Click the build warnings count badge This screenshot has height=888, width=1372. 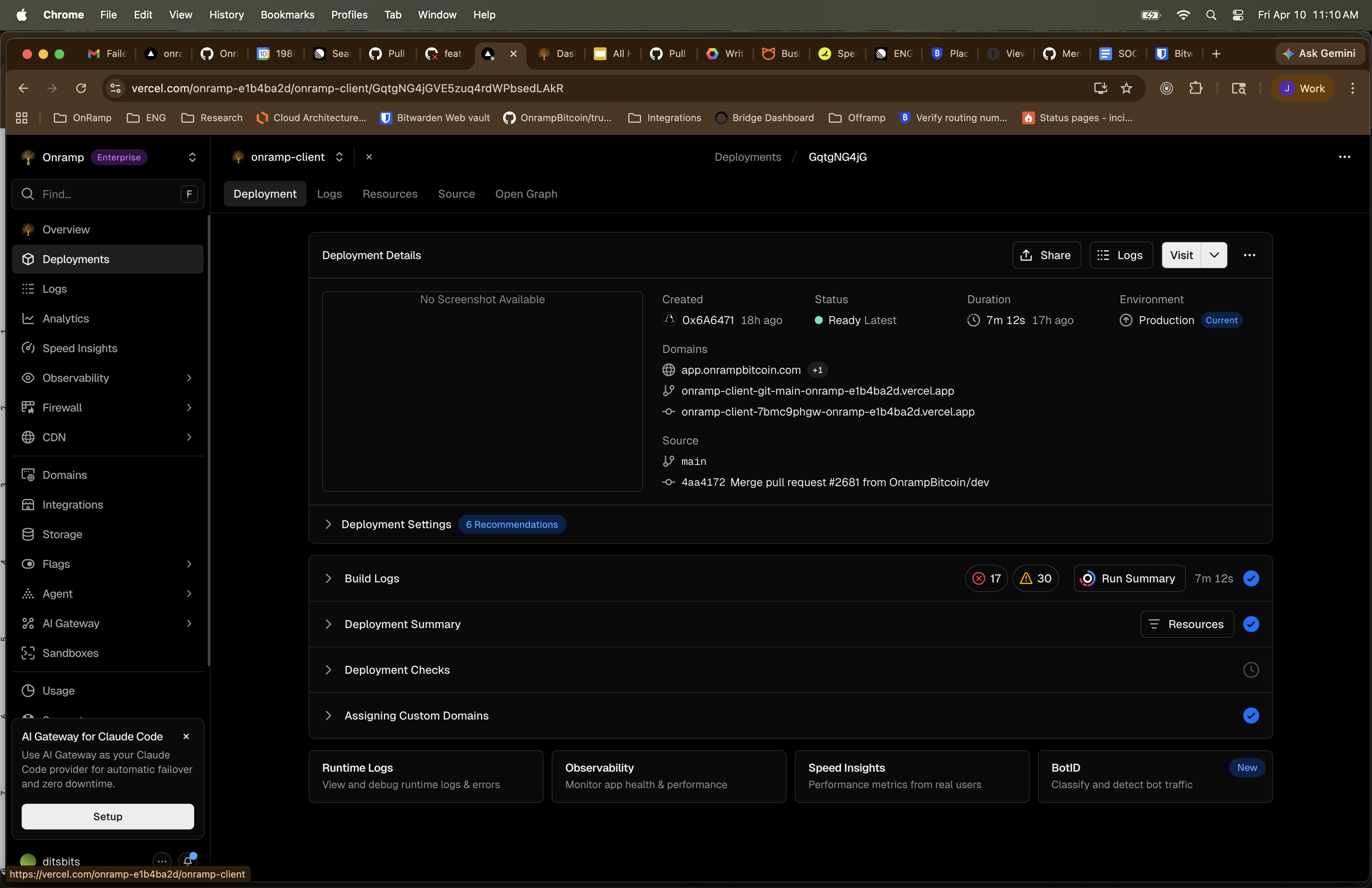tap(1035, 578)
